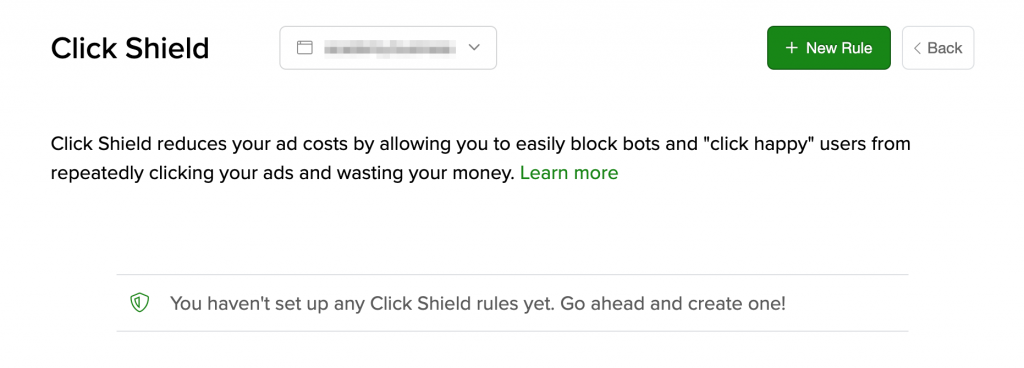Click the divider line above the shield notice
The width and height of the screenshot is (1024, 368).
pos(512,275)
